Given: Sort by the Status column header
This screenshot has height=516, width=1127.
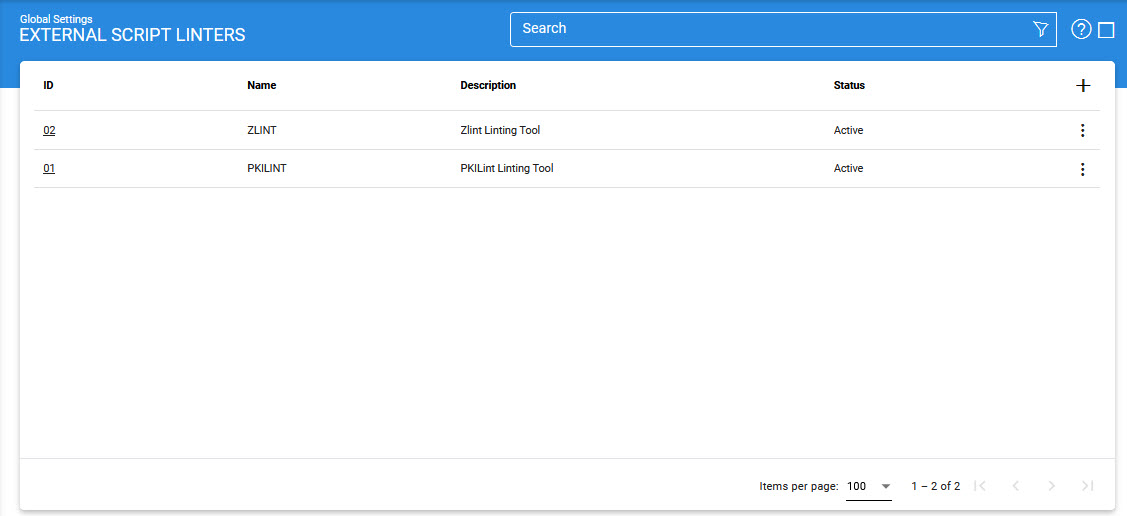Looking at the screenshot, I should 849,86.
